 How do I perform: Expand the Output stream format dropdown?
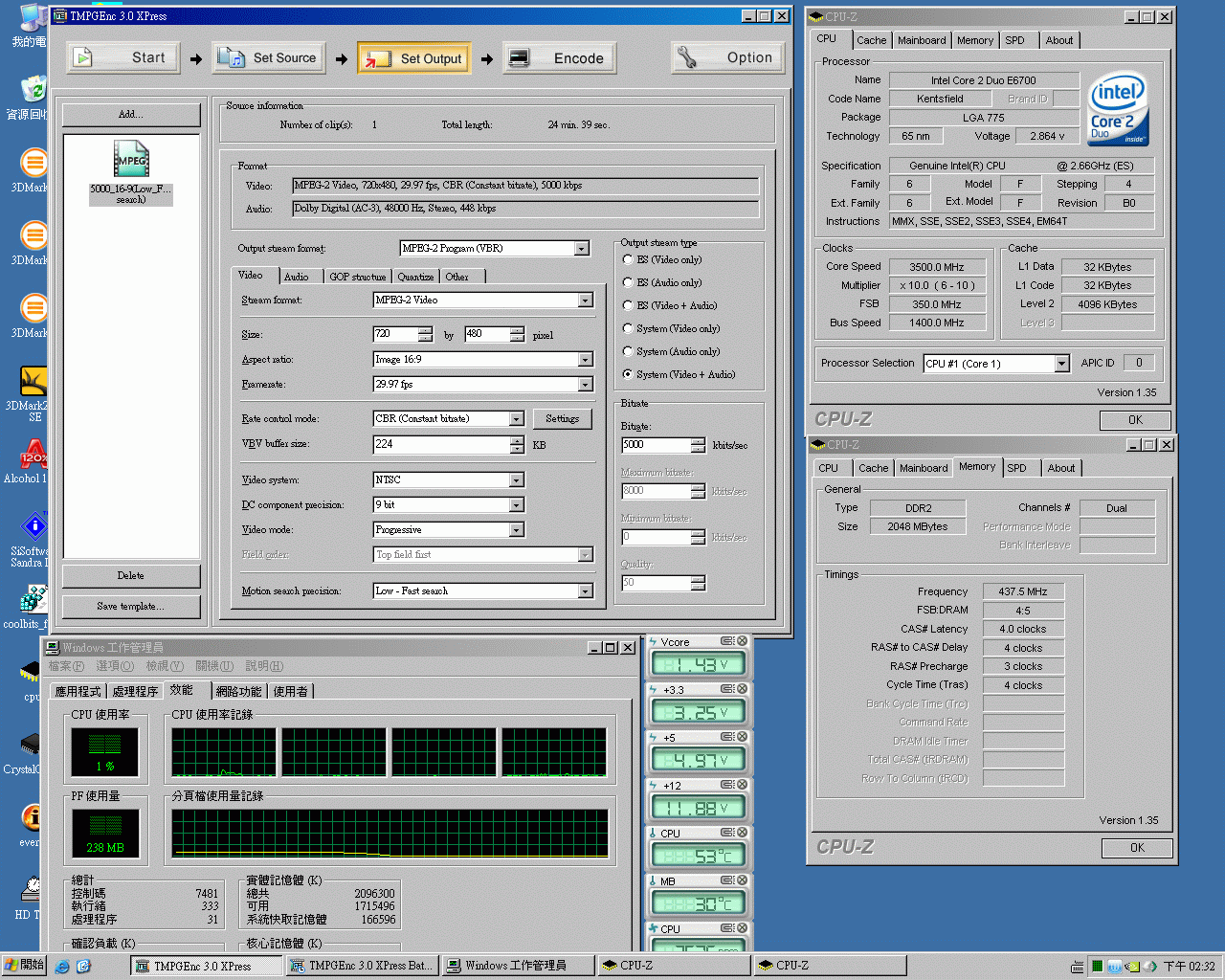[x=581, y=248]
